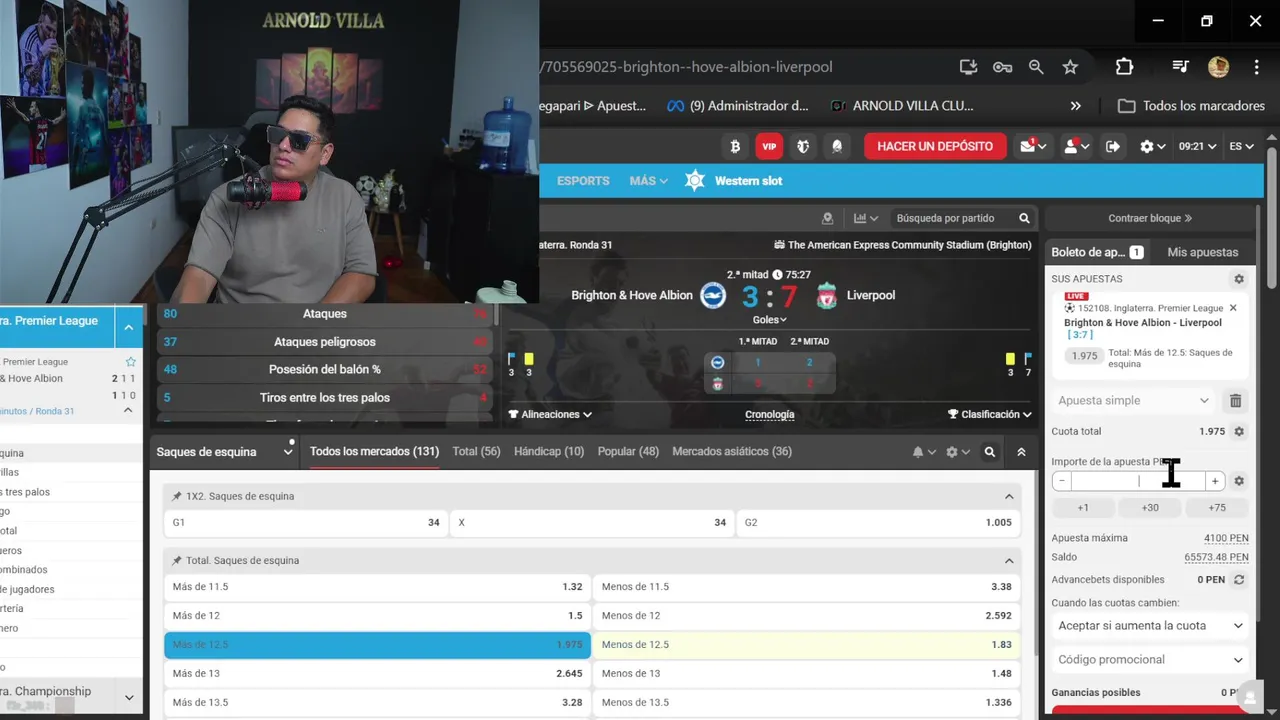The width and height of the screenshot is (1280, 720).
Task: Open the Chrome profile avatar
Action: (x=1218, y=67)
